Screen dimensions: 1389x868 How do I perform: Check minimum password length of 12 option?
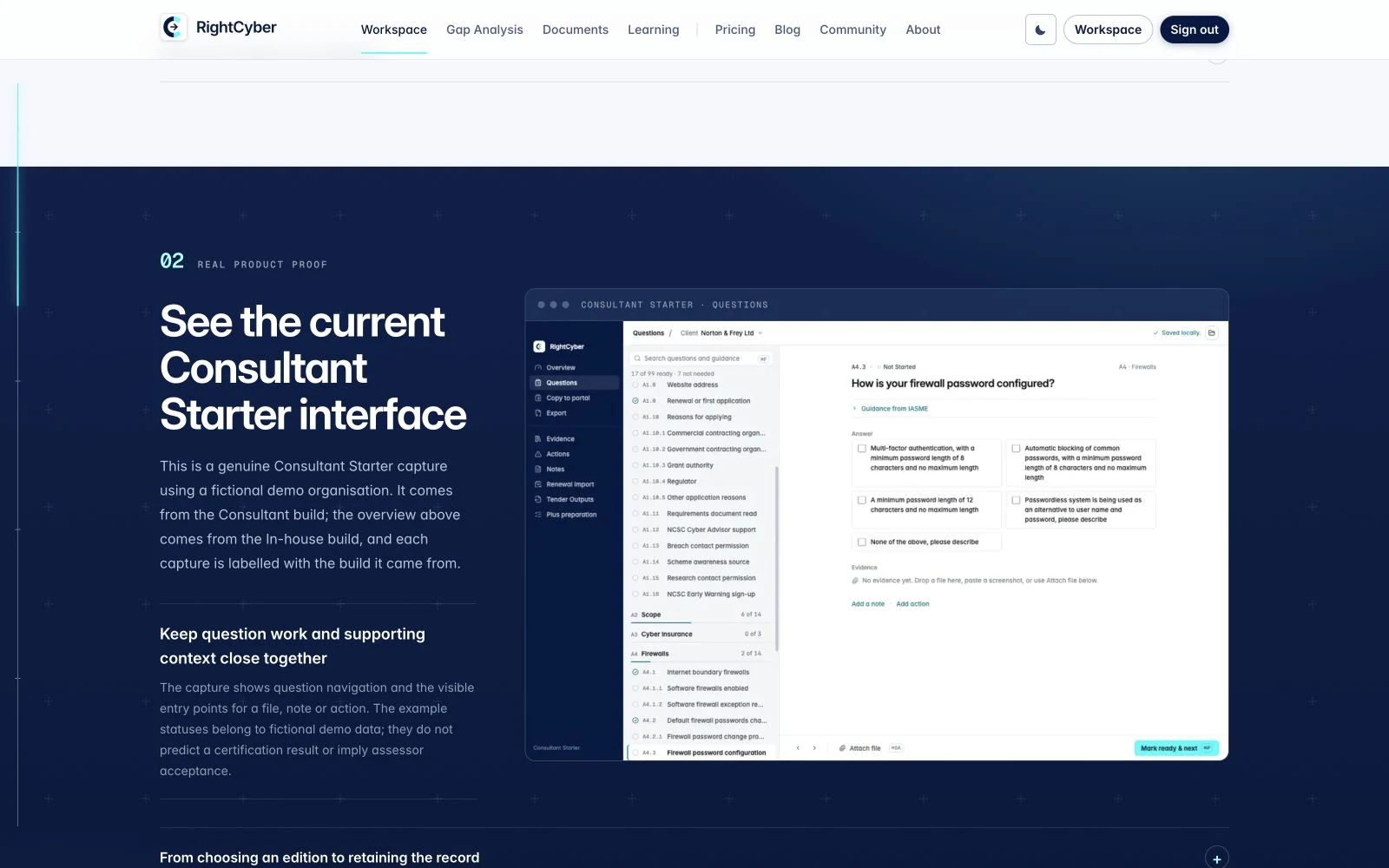coord(862,500)
